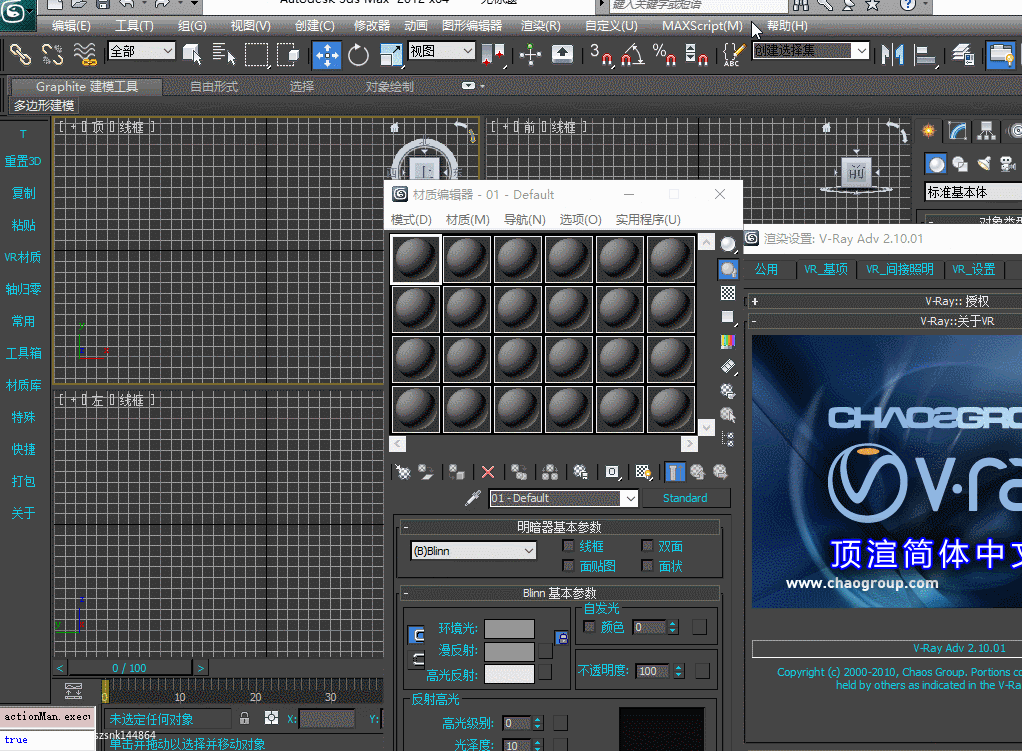The image size is (1022, 751).
Task: Pick material from object with eyedropper
Action: (x=473, y=498)
